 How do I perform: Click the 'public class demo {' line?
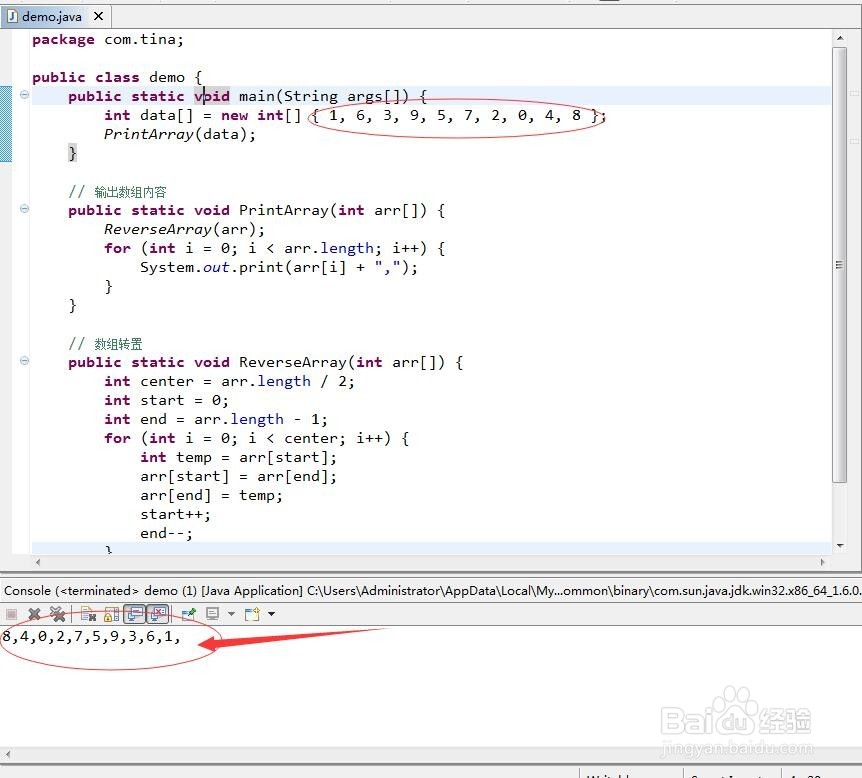117,78
